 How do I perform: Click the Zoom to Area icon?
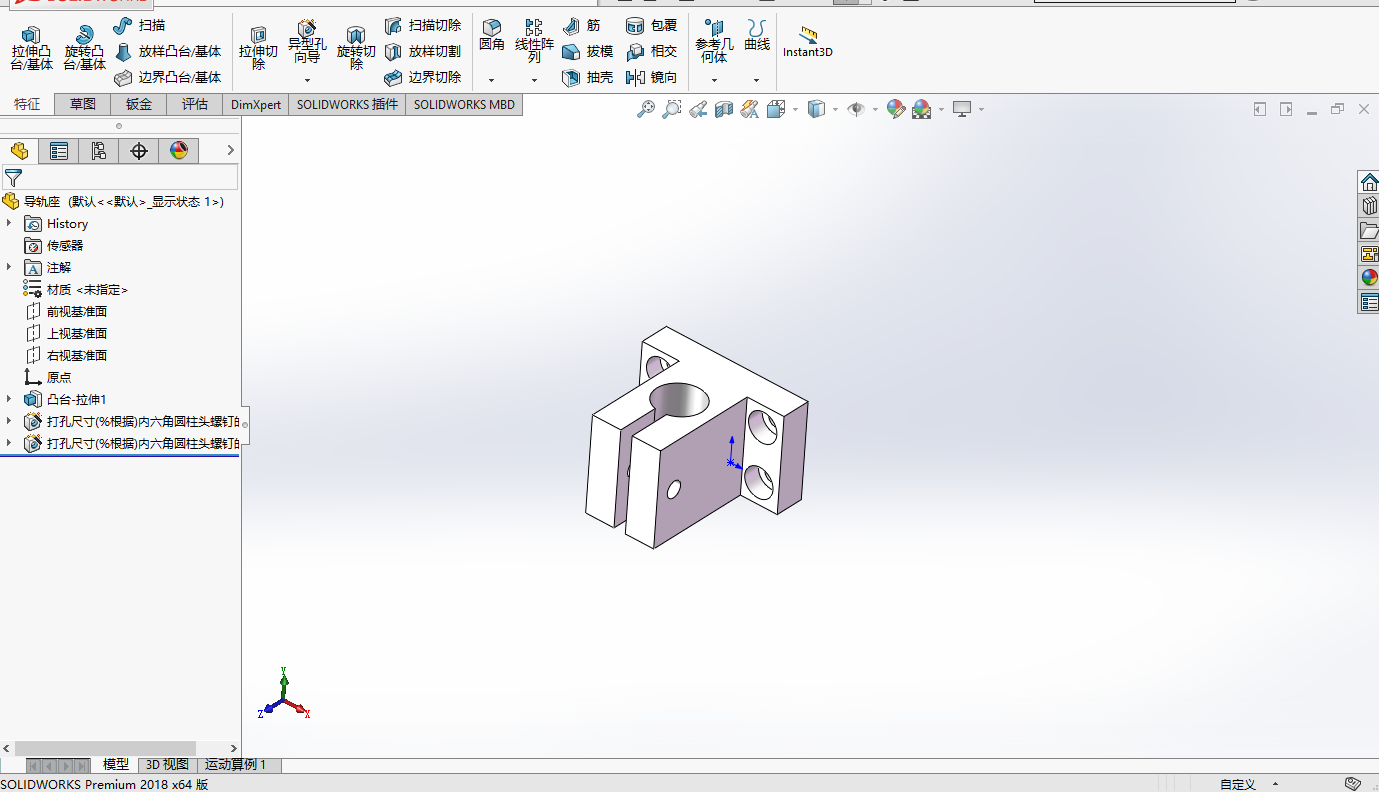672,109
